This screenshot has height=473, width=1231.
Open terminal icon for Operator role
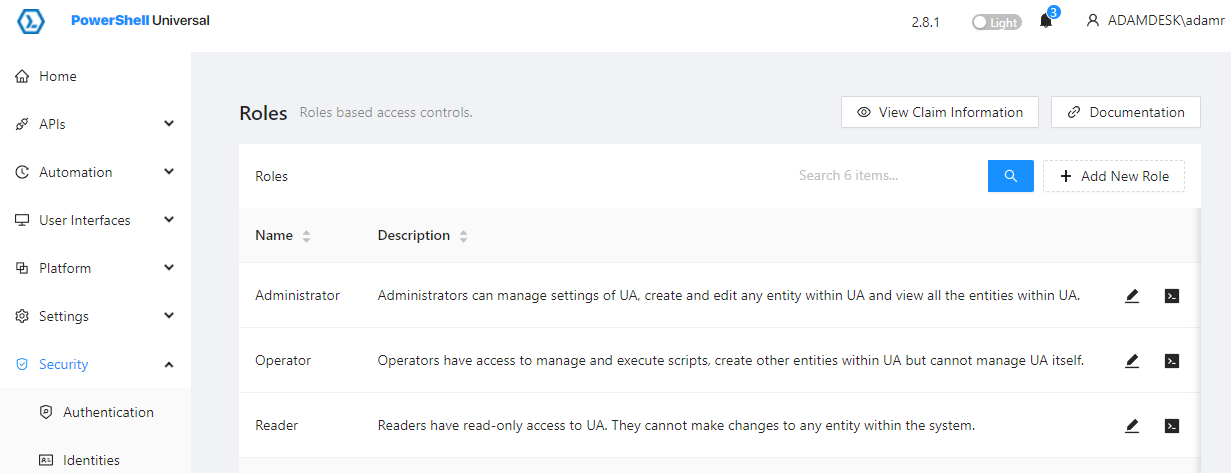(1172, 361)
